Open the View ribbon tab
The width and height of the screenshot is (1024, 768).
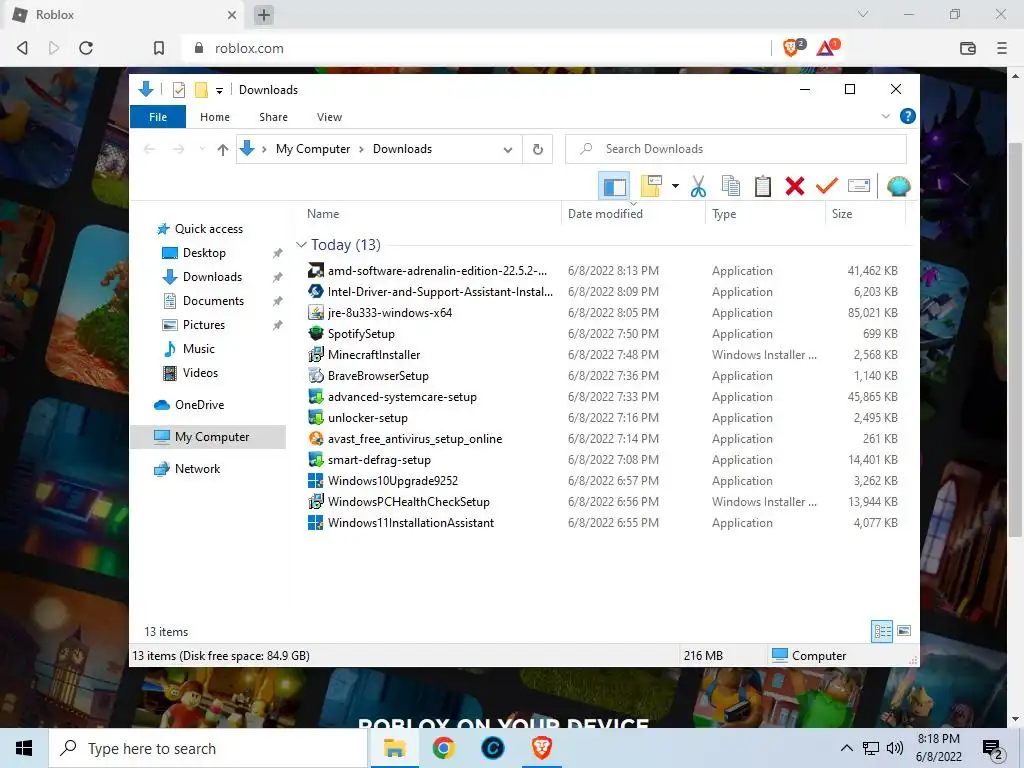[x=329, y=117]
